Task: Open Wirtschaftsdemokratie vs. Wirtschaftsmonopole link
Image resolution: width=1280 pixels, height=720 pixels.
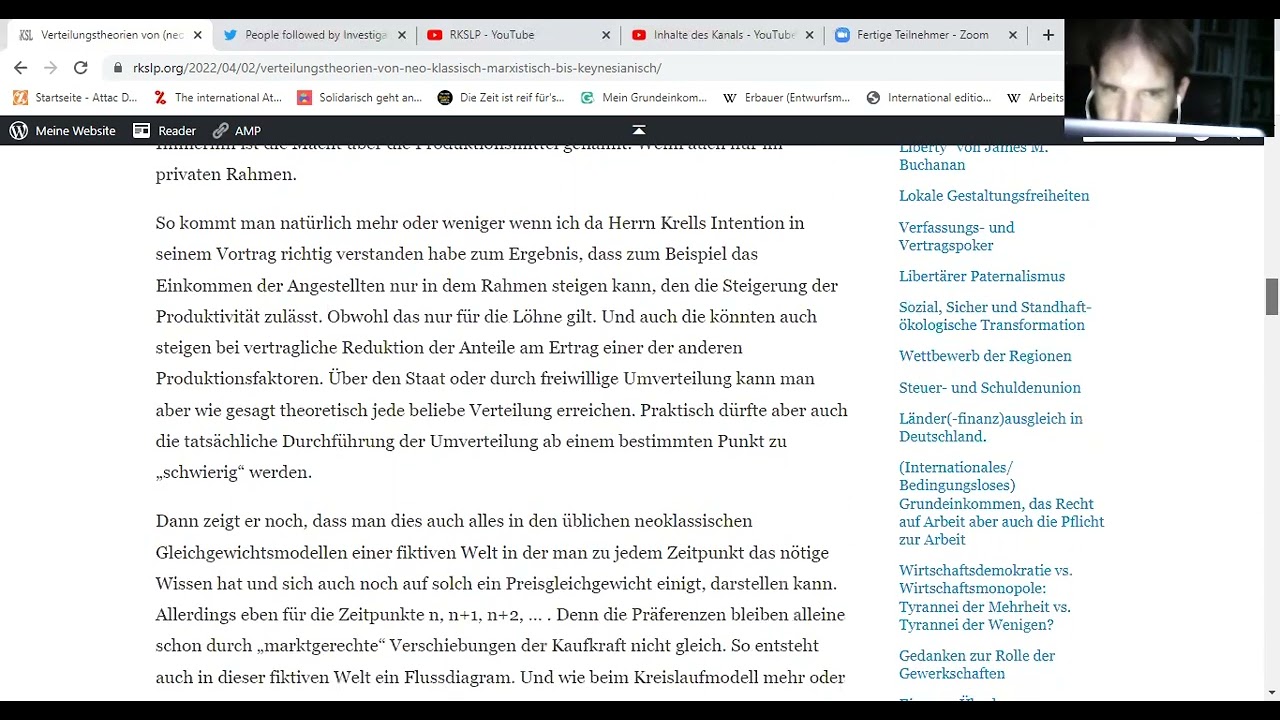Action: click(985, 597)
